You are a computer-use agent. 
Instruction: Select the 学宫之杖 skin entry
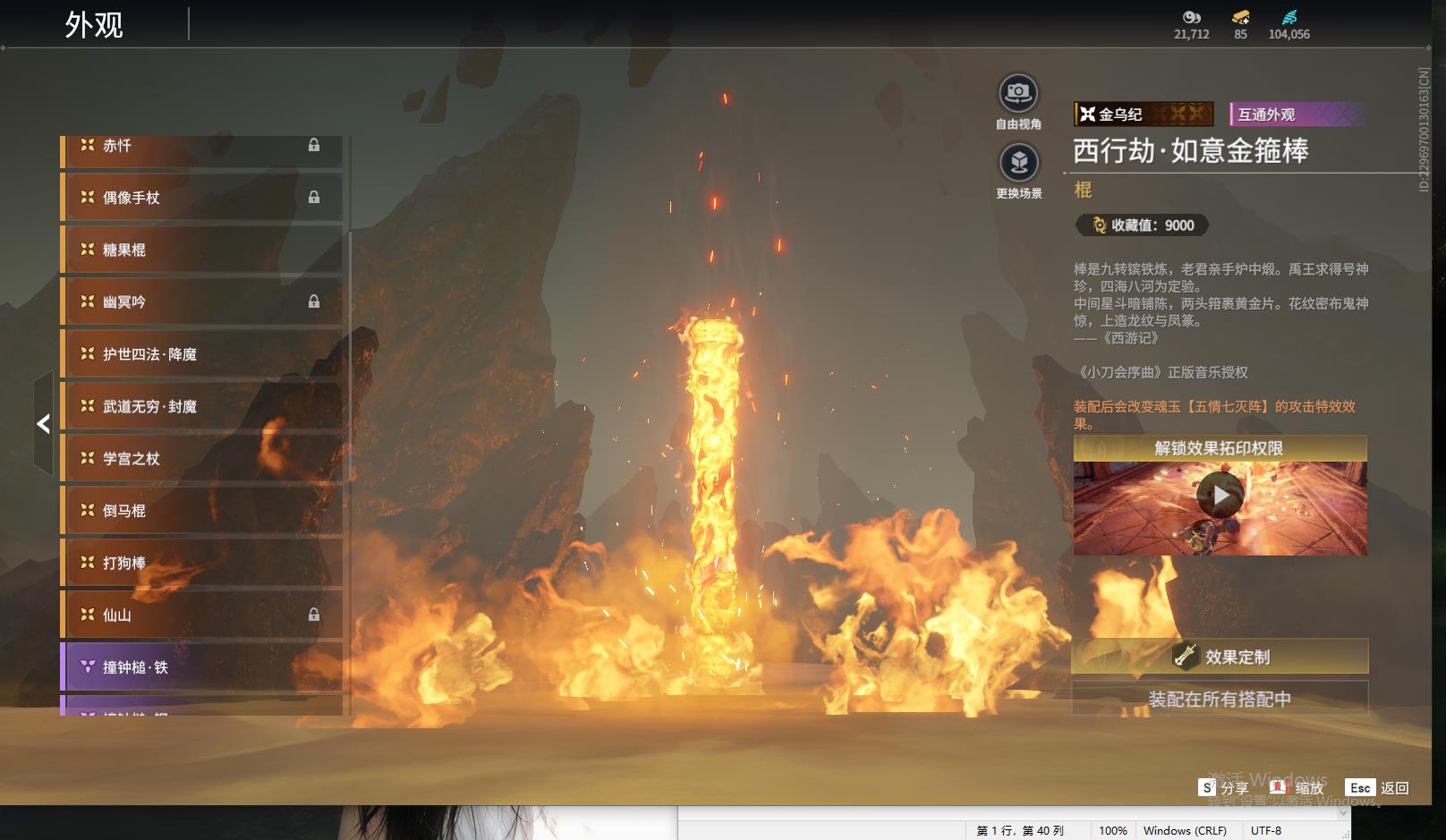click(201, 458)
